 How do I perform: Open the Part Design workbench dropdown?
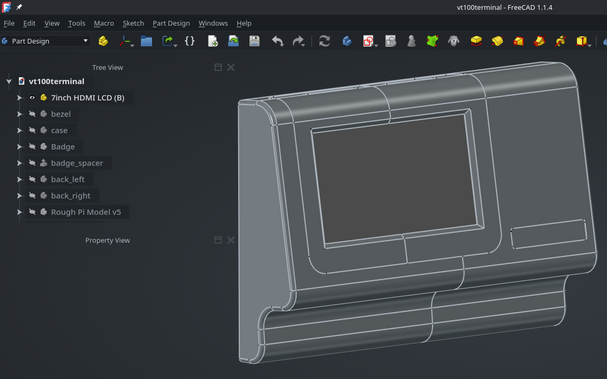(x=45, y=41)
